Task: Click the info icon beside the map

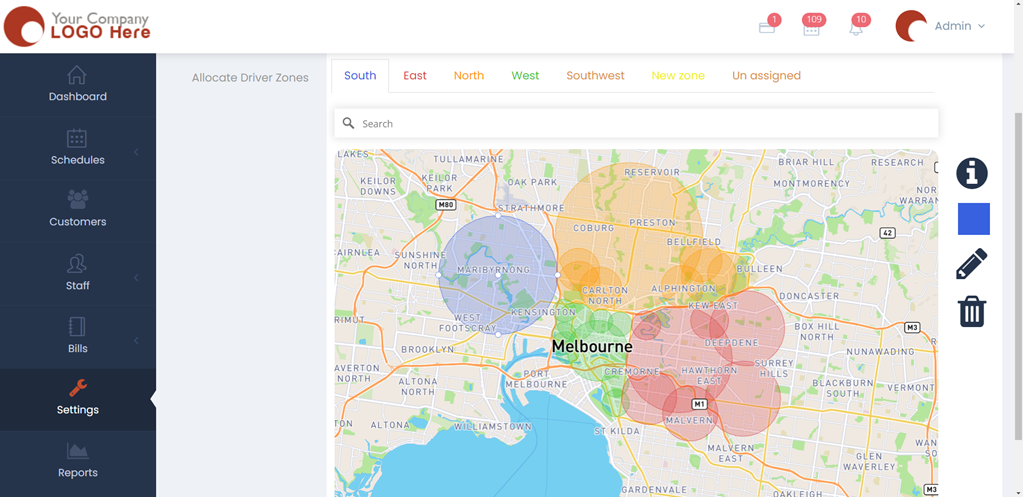Action: [x=971, y=173]
